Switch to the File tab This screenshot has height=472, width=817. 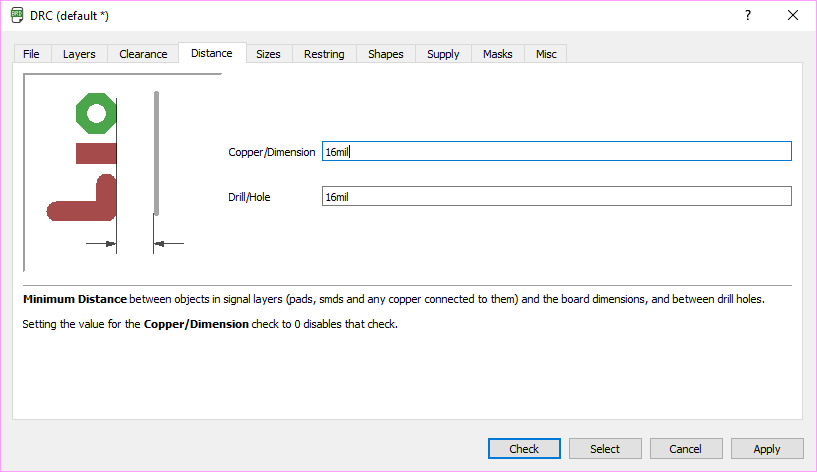click(31, 54)
